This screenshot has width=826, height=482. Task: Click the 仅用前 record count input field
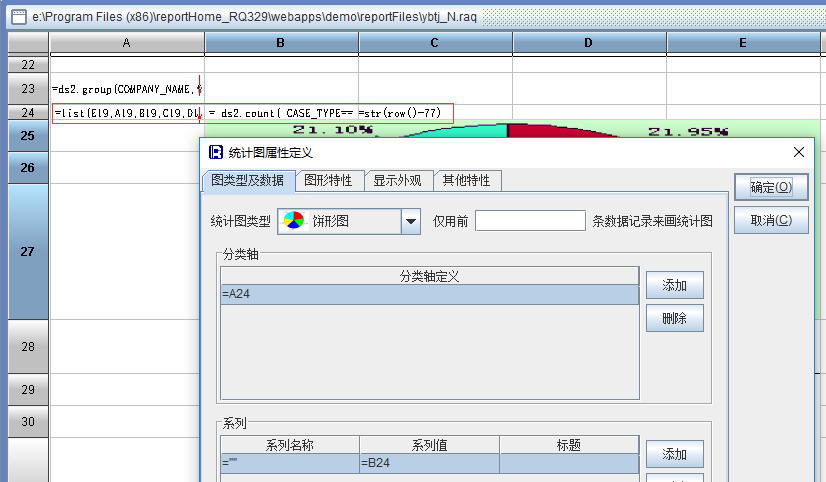pos(530,221)
